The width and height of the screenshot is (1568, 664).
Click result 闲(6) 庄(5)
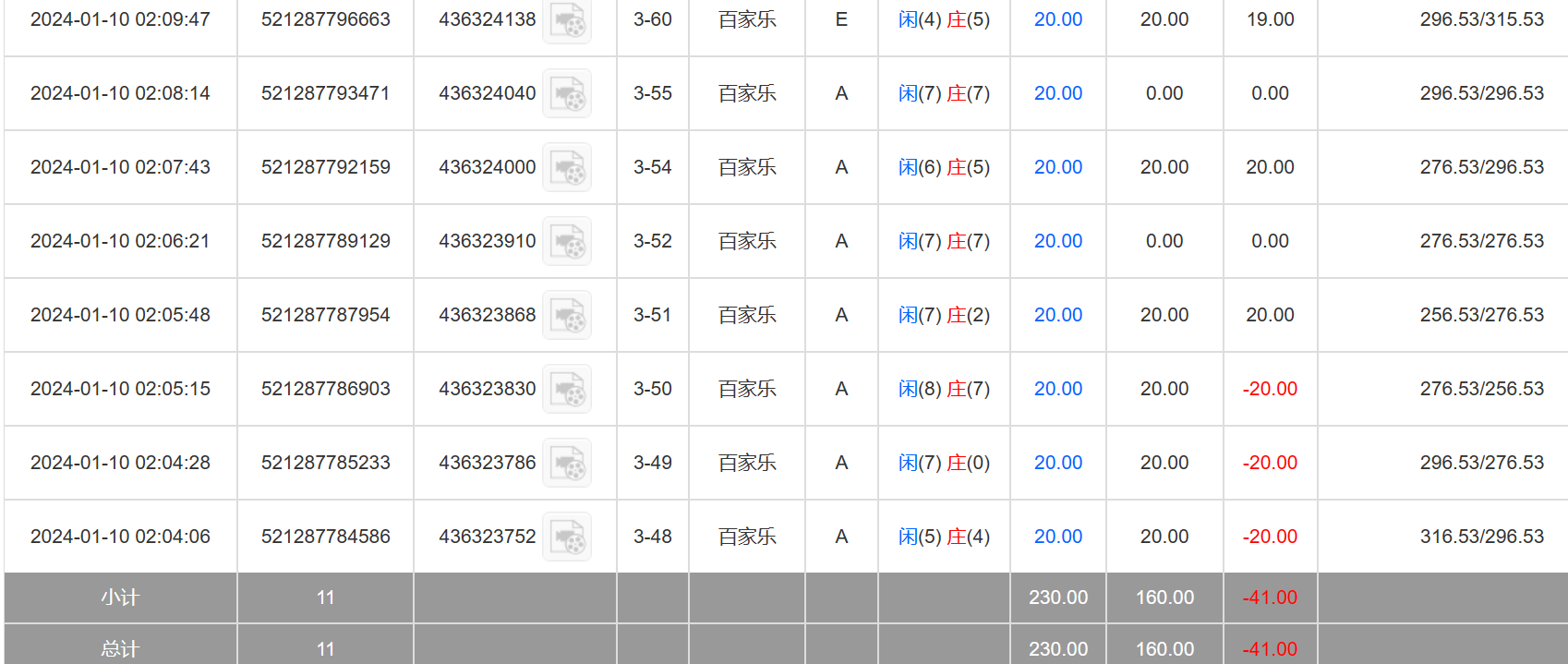tap(944, 167)
